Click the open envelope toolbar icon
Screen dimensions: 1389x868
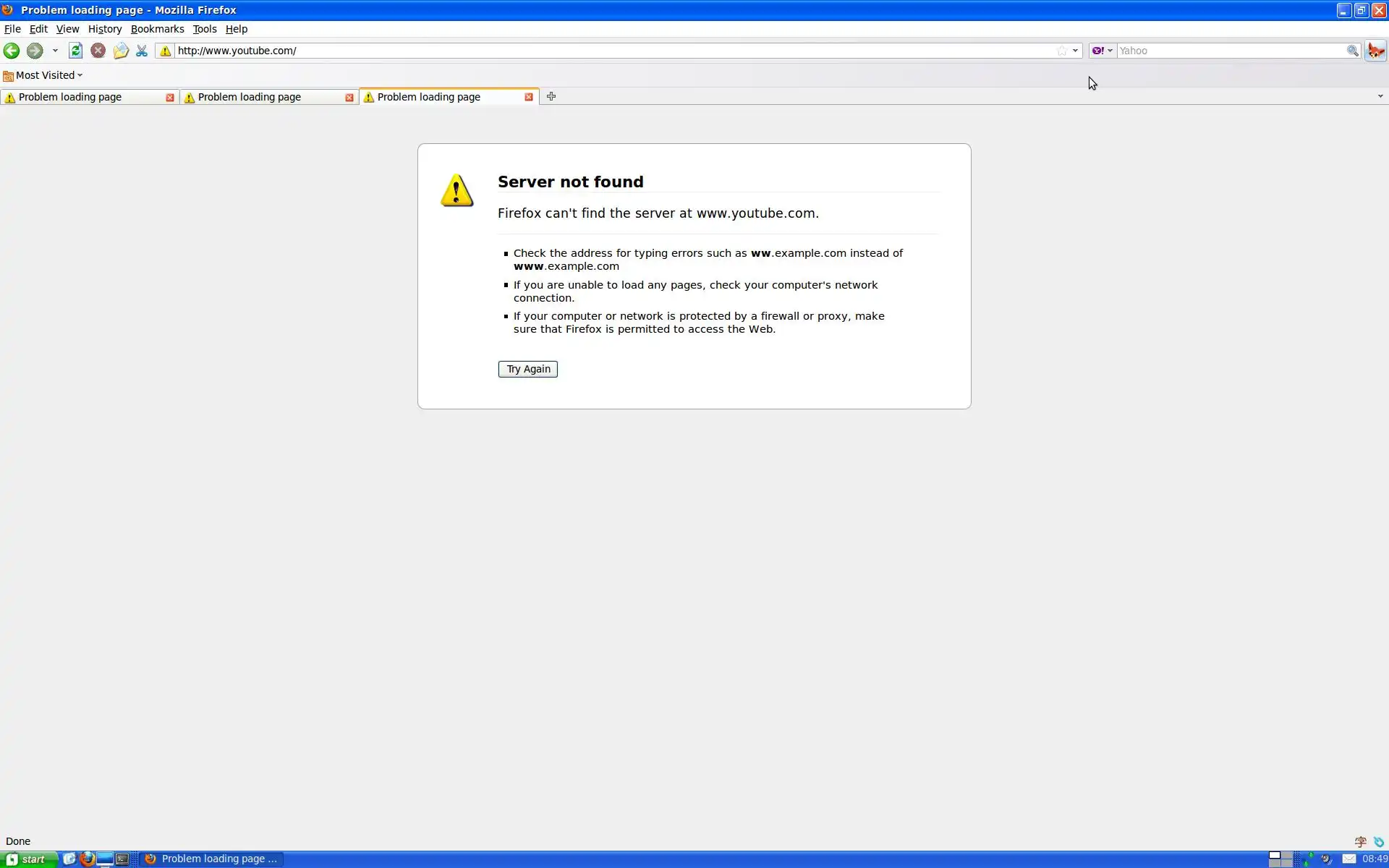pos(121,51)
